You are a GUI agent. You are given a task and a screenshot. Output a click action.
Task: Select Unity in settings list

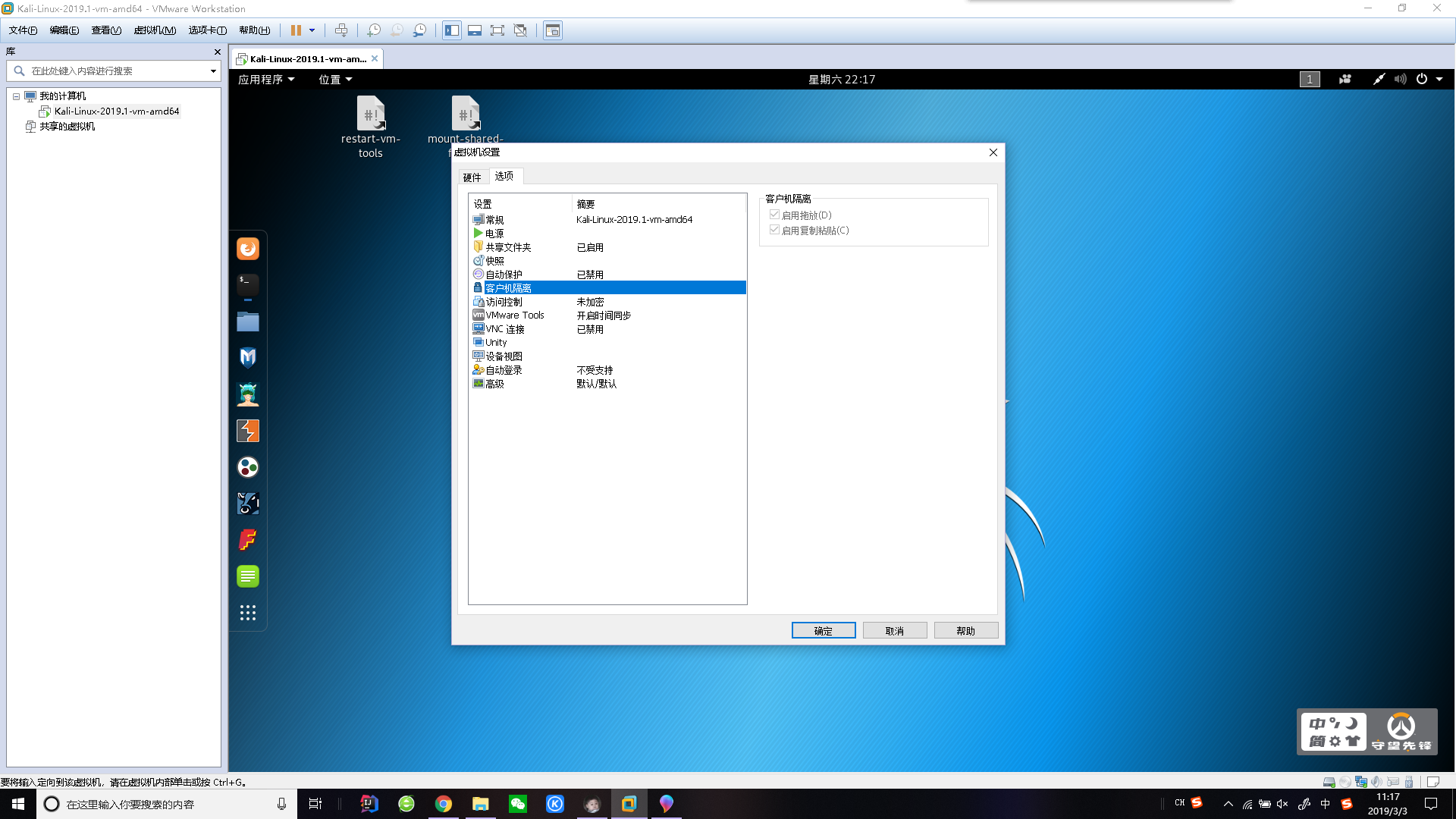tap(607, 343)
